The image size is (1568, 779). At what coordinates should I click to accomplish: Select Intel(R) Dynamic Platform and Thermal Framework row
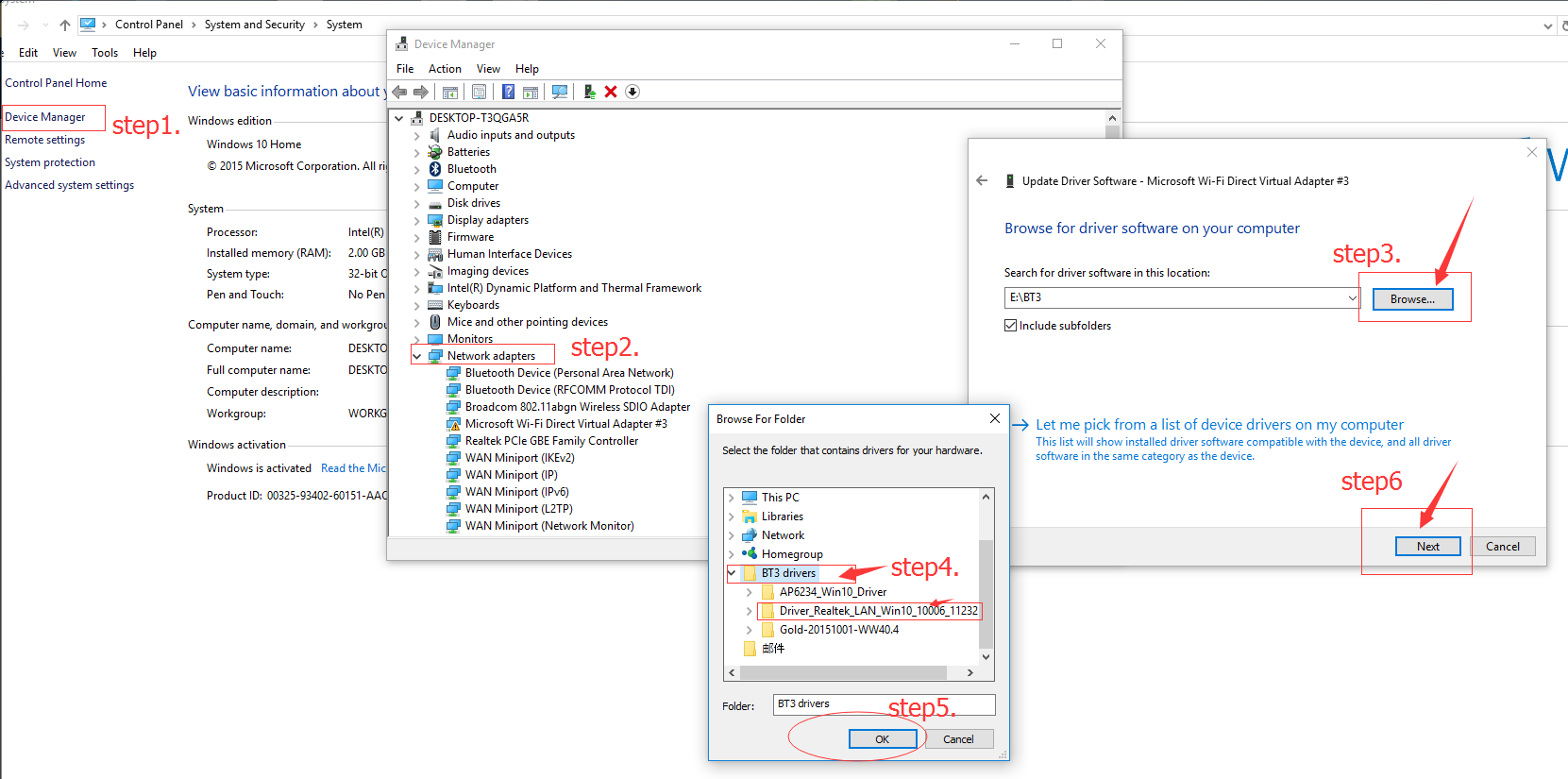pos(574,288)
